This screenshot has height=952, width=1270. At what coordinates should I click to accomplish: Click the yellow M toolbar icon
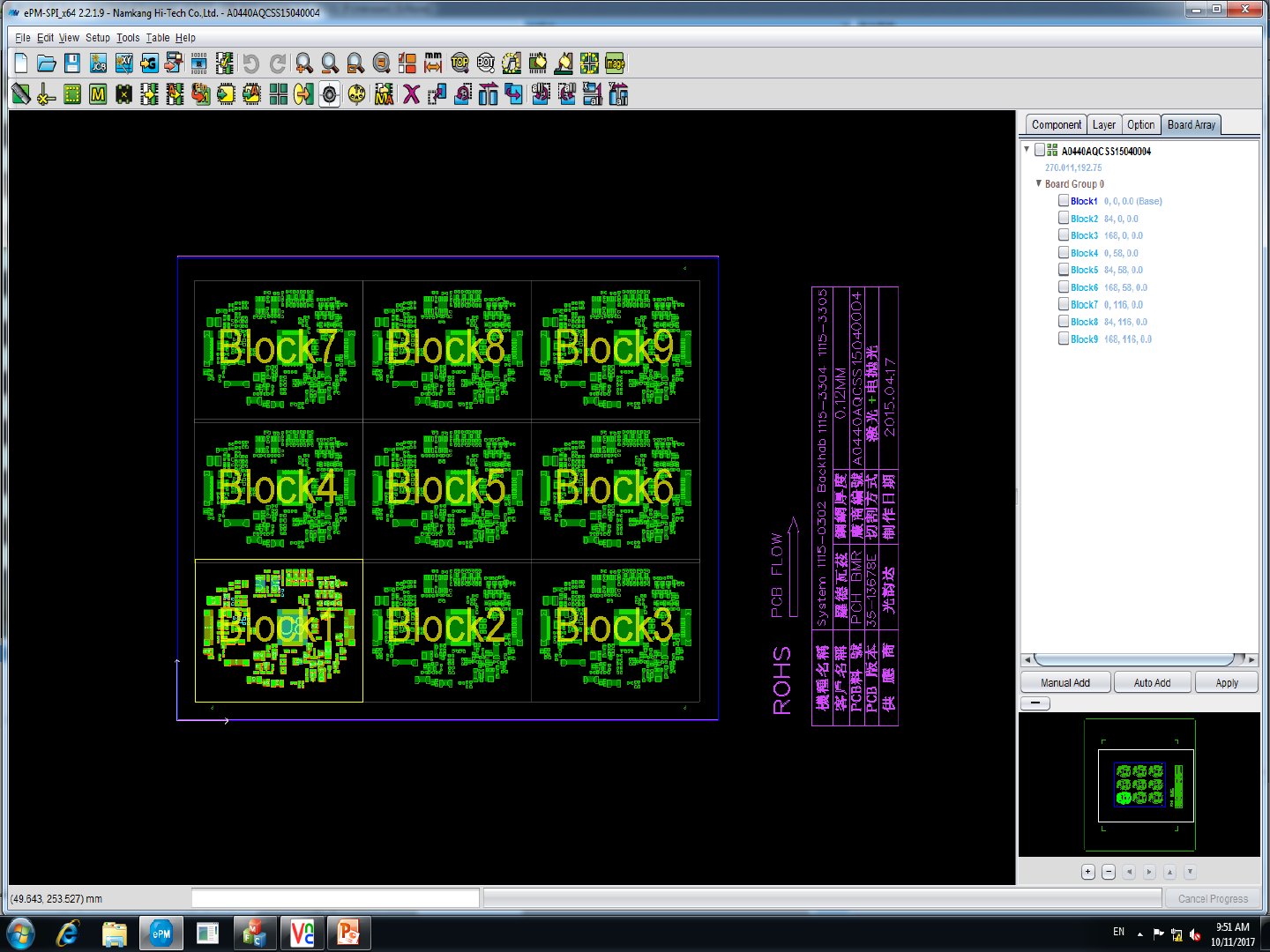pos(98,94)
